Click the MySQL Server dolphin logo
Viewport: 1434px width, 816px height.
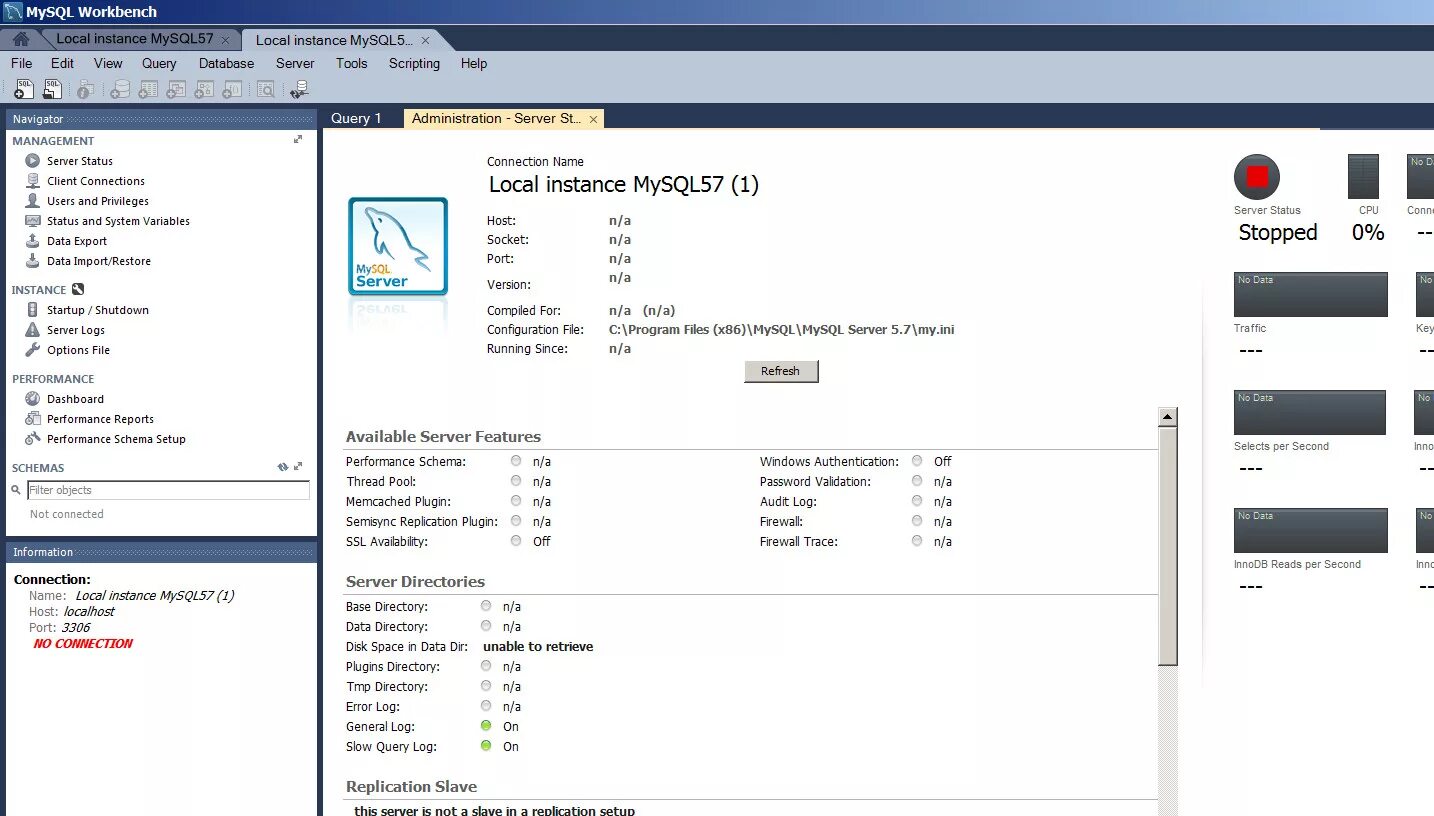[x=398, y=246]
